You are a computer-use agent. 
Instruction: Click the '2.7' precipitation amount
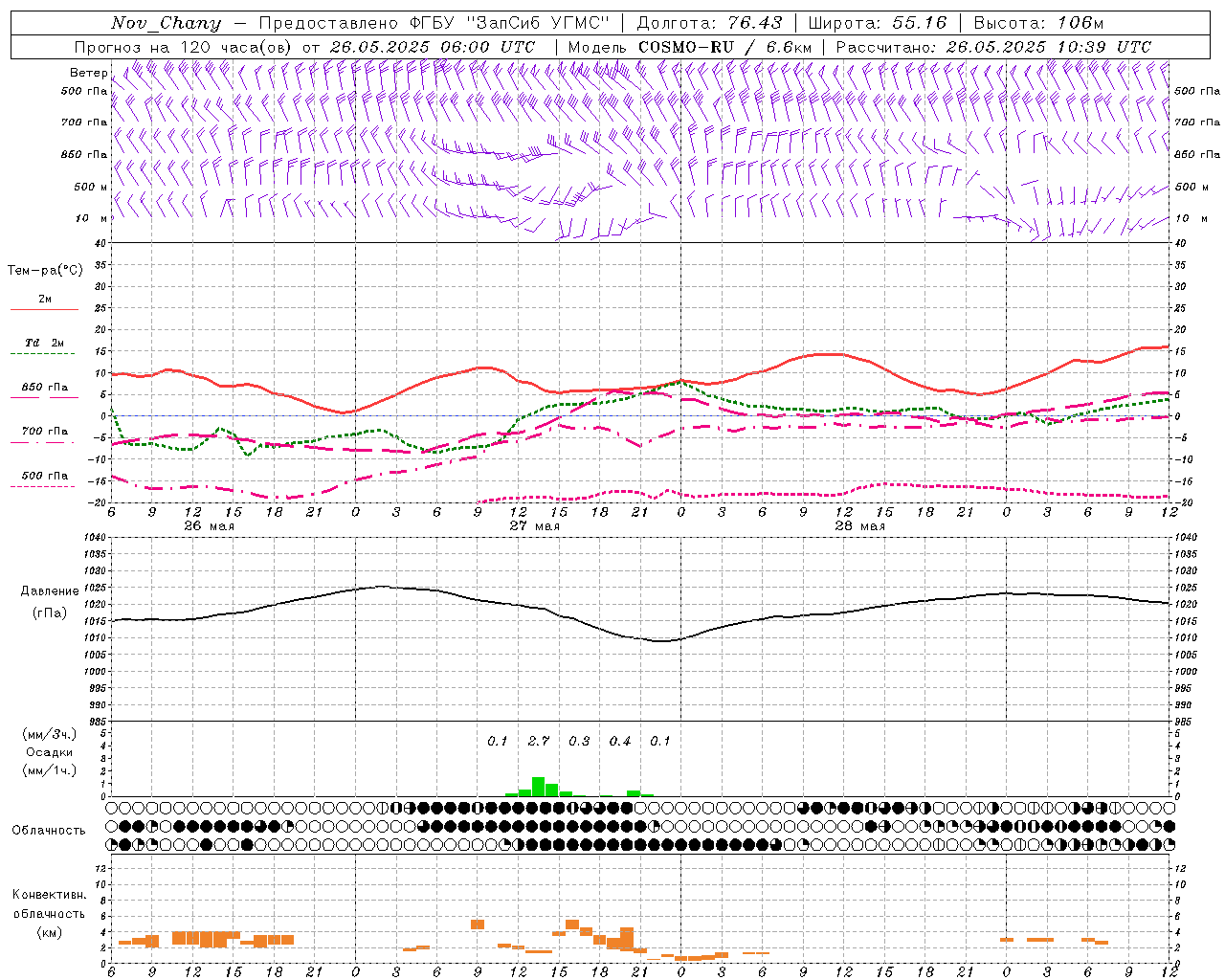click(x=539, y=742)
